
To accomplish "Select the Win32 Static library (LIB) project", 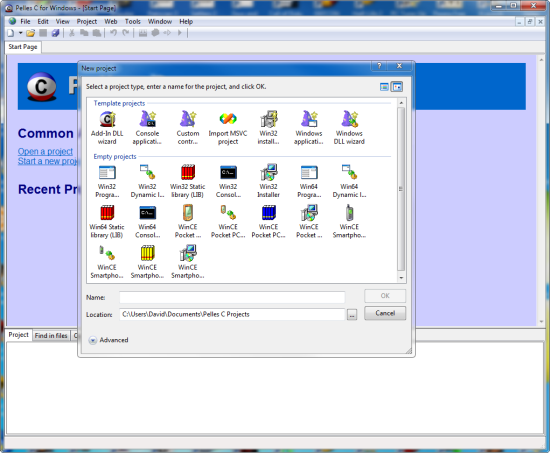I will (x=188, y=181).
